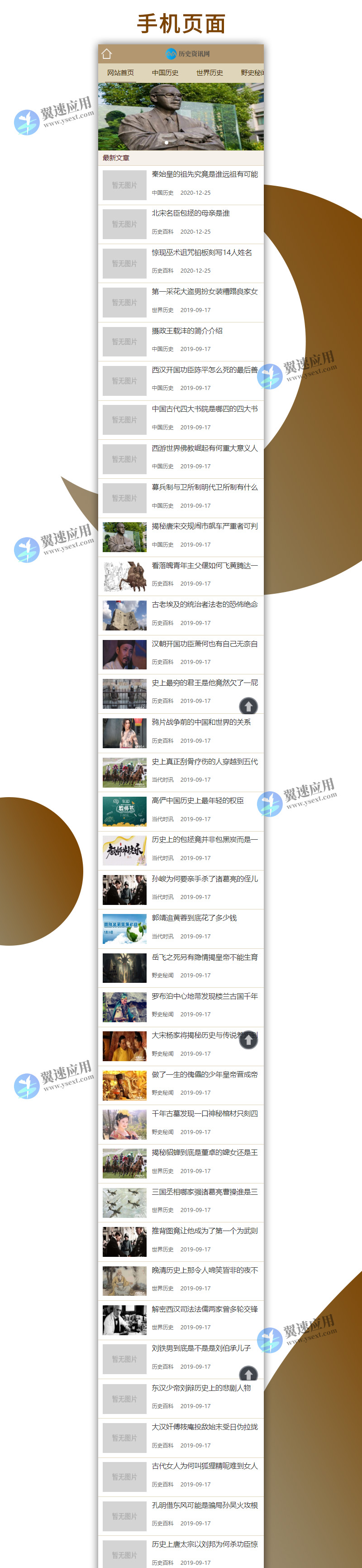Open article 高俨中国历史上最年轻的权臣
Viewport: 362px width, 1568px height.
tap(197, 800)
